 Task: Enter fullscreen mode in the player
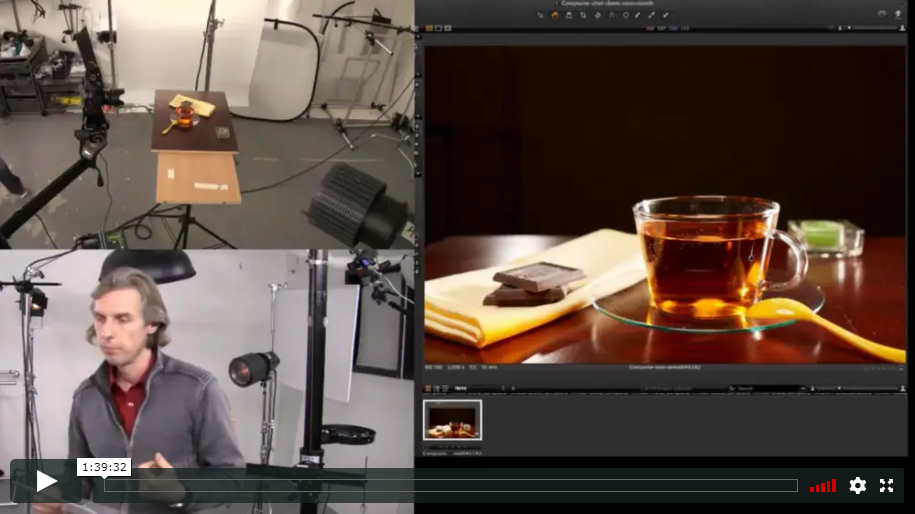click(x=886, y=485)
